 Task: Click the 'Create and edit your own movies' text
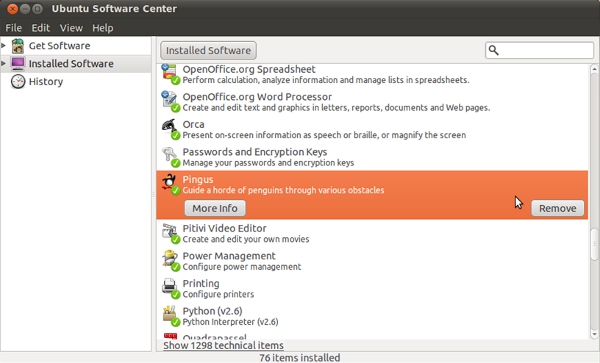(x=246, y=239)
